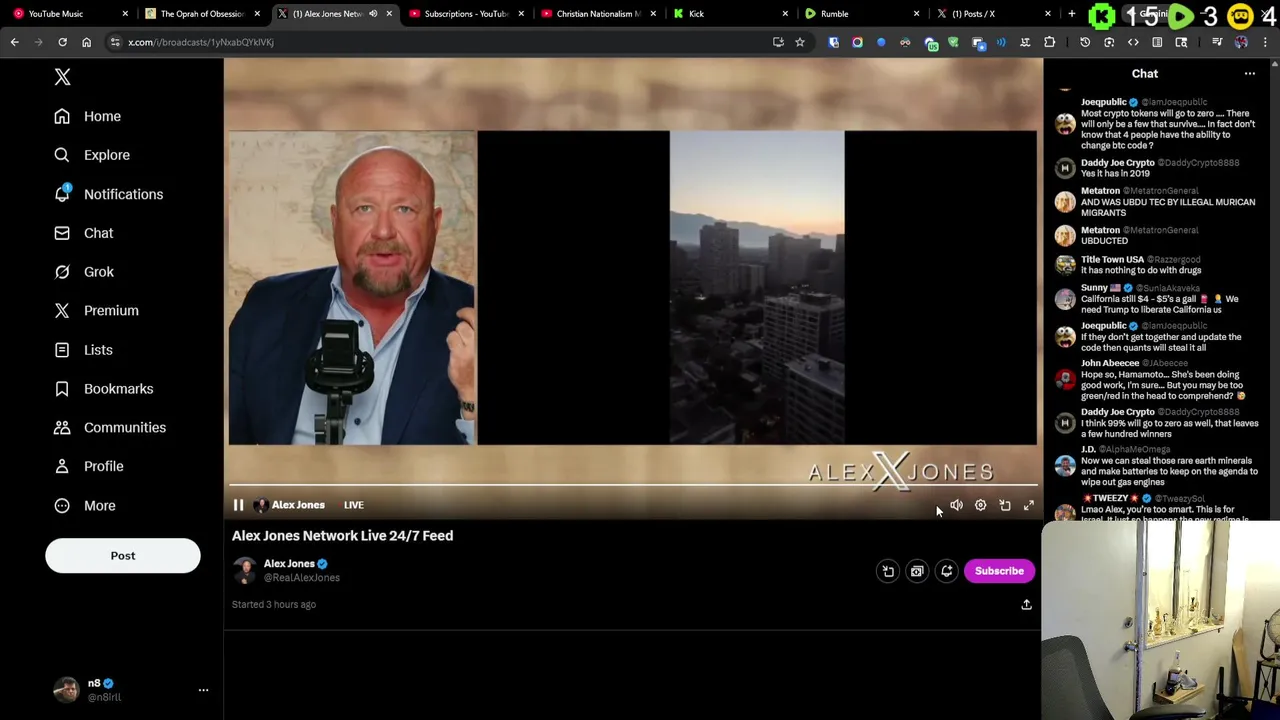This screenshot has height=720, width=1280.
Task: Click the address bar URL
Action: [x=201, y=42]
